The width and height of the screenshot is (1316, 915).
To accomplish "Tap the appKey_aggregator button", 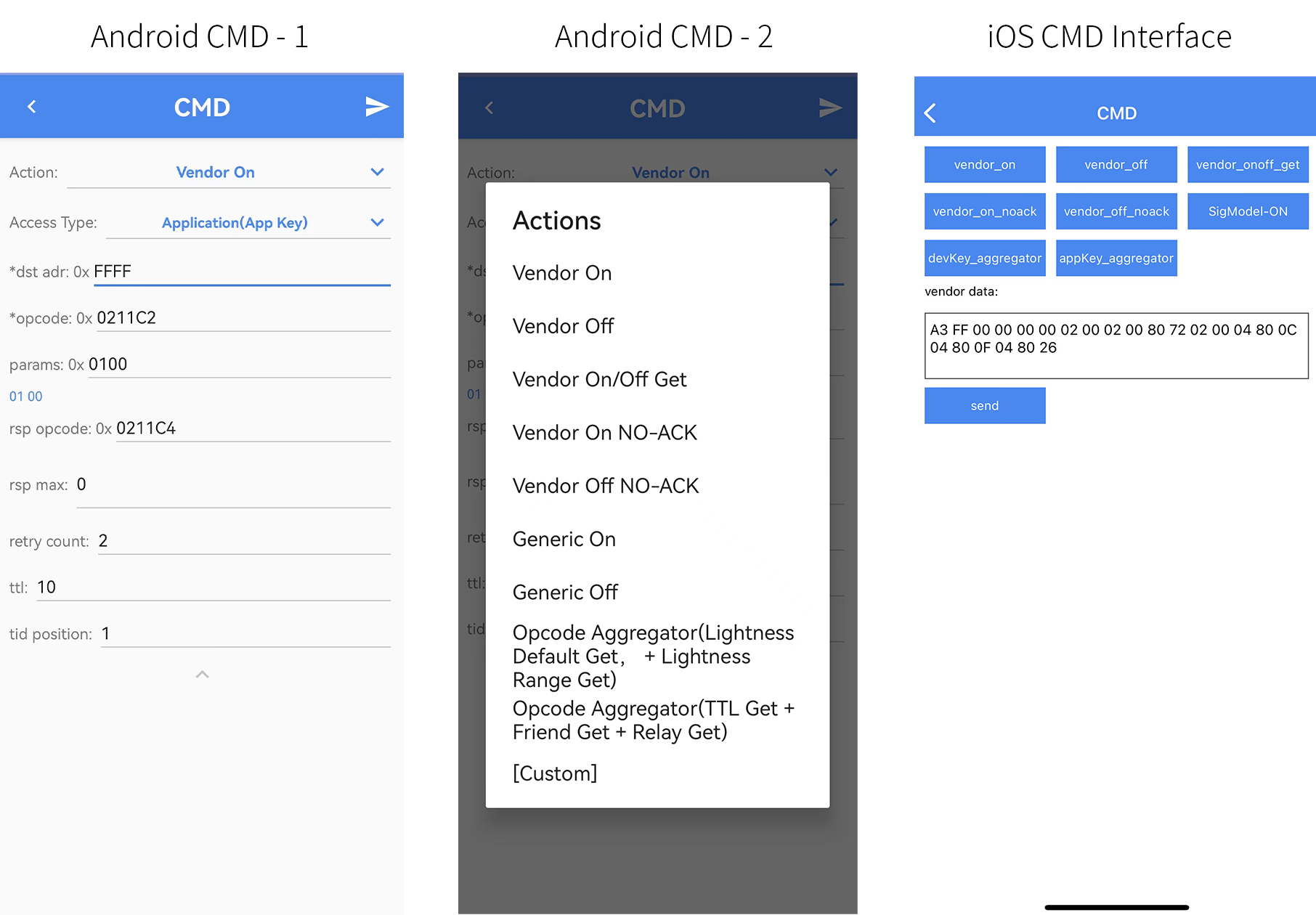I will (1116, 259).
